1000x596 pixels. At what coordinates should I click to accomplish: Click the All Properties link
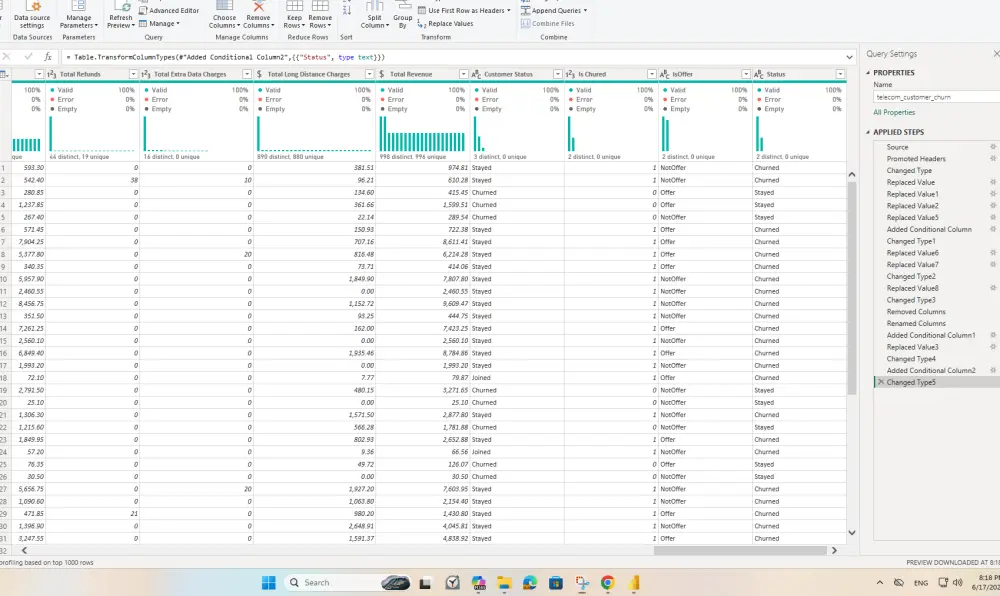coord(894,112)
